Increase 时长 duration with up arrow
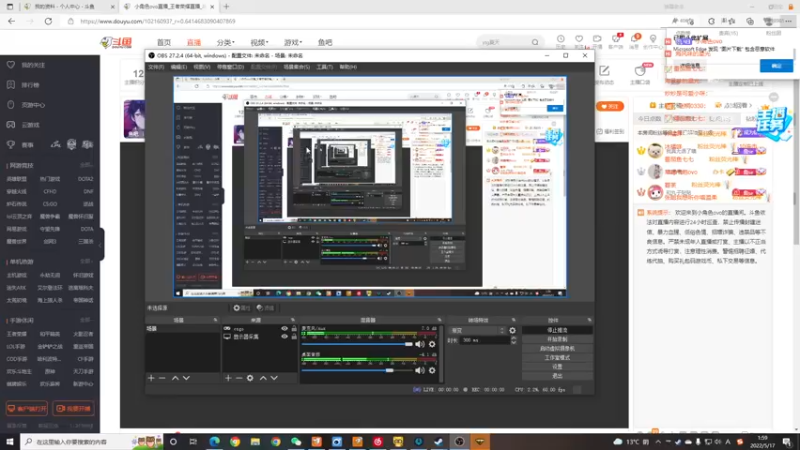800x450 pixels. coord(513,338)
